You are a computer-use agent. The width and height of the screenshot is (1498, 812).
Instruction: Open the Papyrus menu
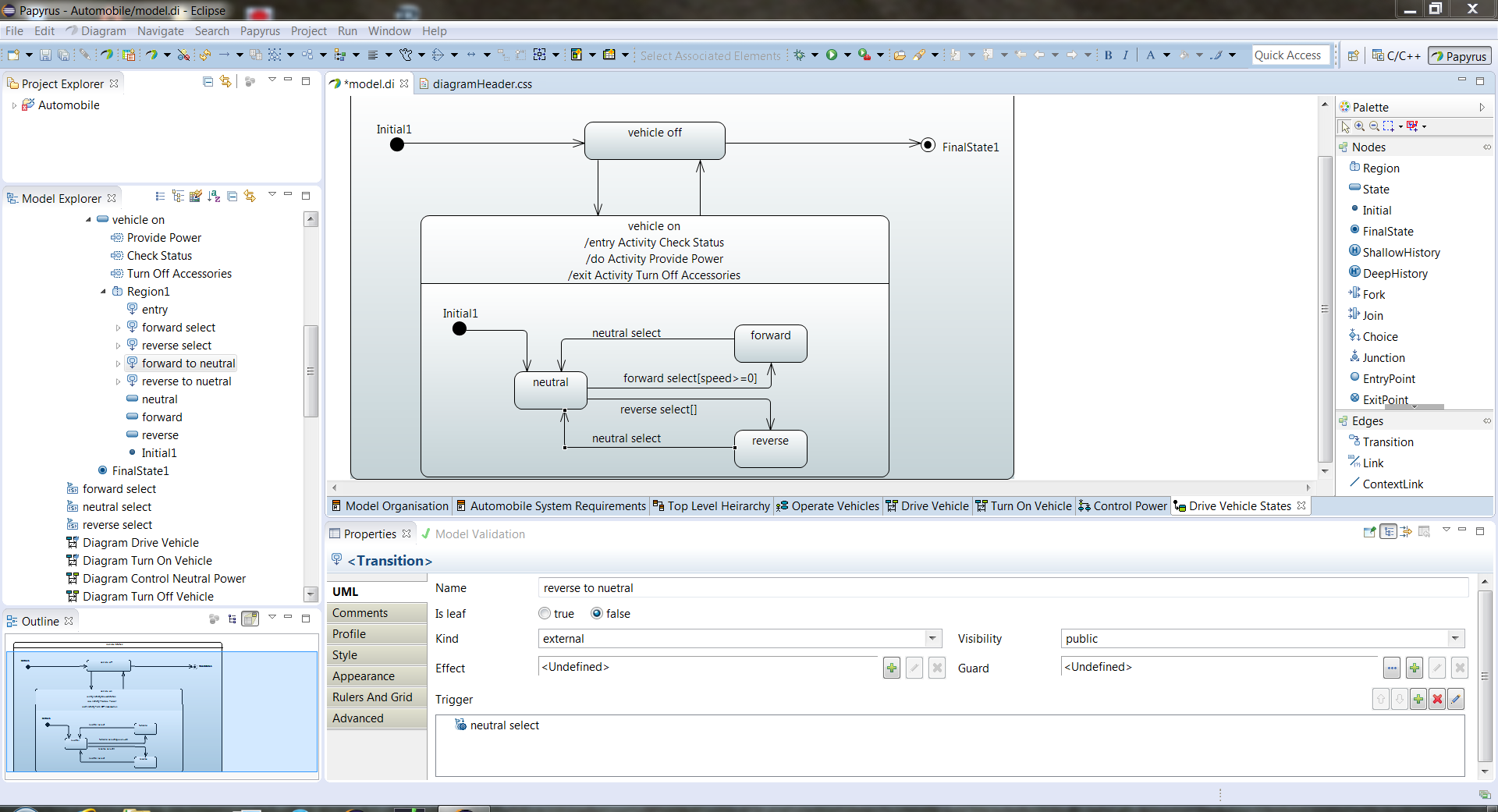(x=260, y=31)
